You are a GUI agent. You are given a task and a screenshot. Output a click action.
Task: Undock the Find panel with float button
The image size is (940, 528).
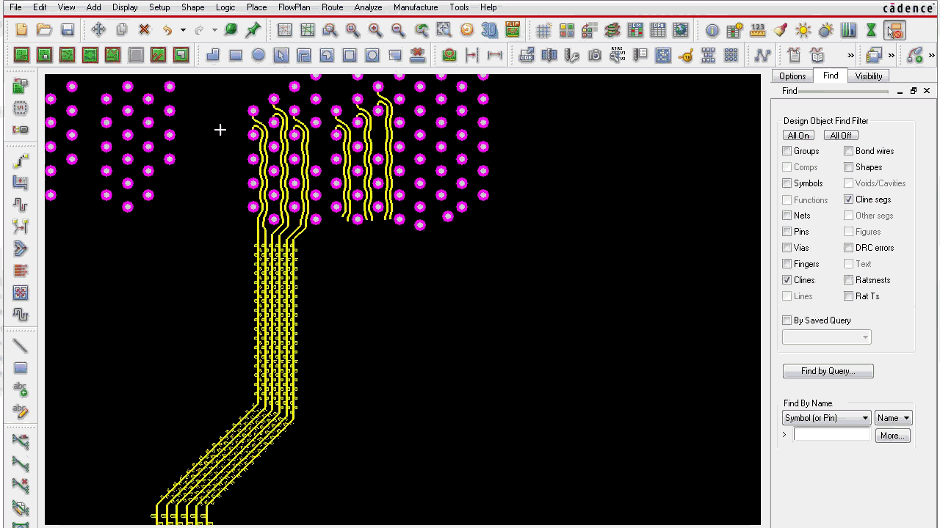pos(913,91)
